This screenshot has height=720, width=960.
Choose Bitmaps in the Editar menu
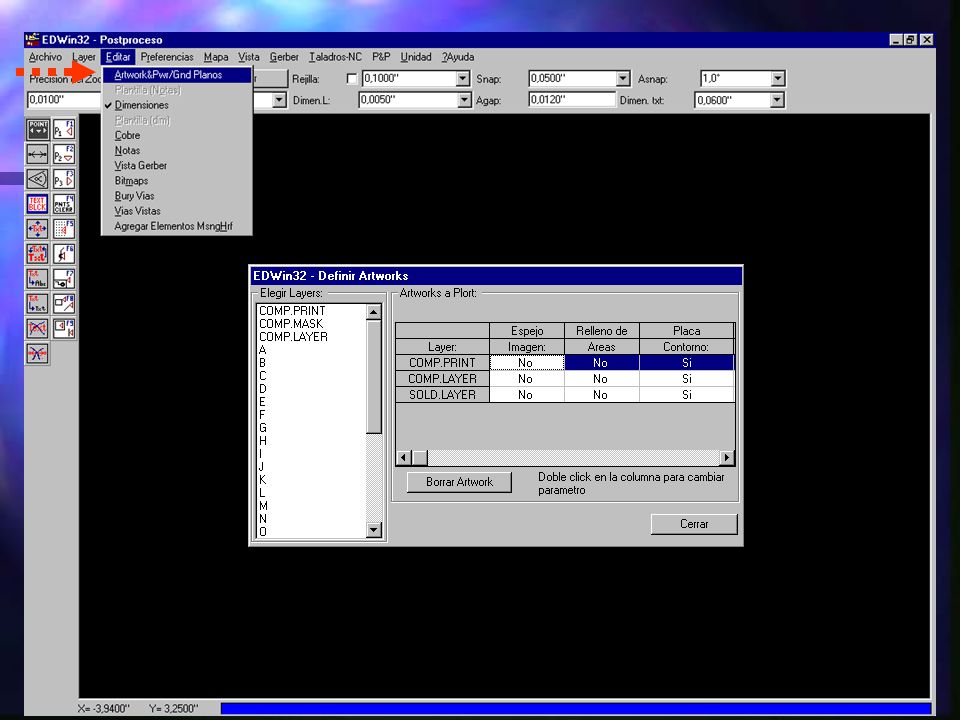(x=177, y=181)
